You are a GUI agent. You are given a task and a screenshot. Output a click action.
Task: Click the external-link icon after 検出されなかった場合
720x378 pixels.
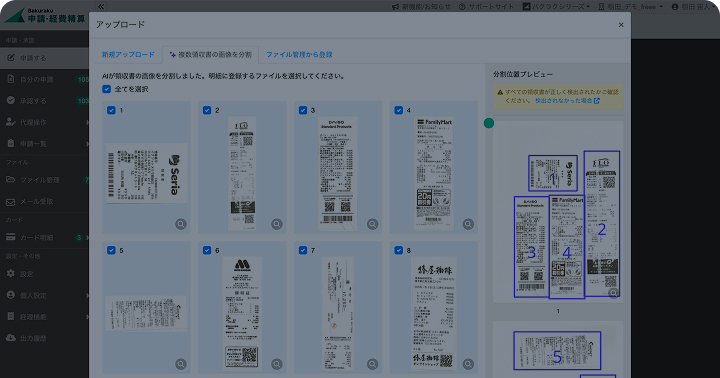pos(596,101)
